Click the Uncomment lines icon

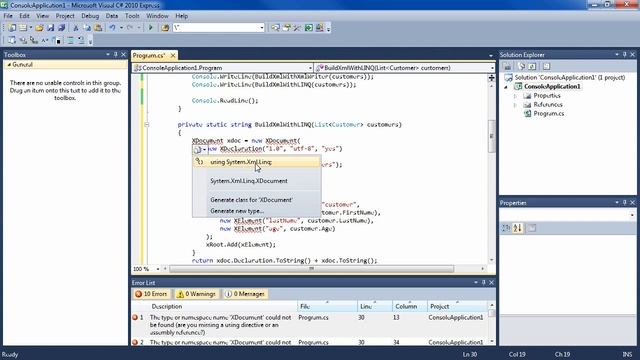click(81, 40)
